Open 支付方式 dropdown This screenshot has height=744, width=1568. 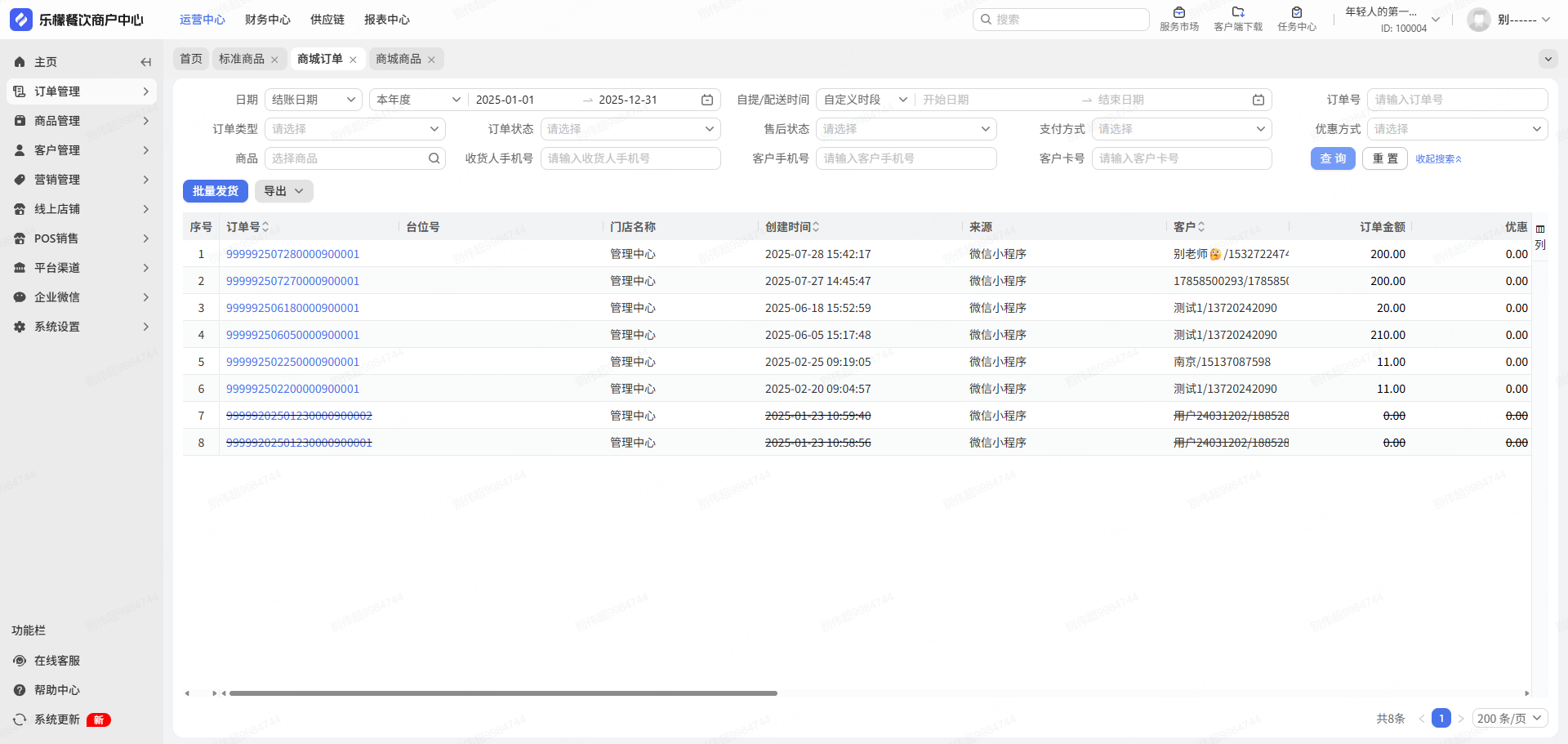tap(1182, 129)
